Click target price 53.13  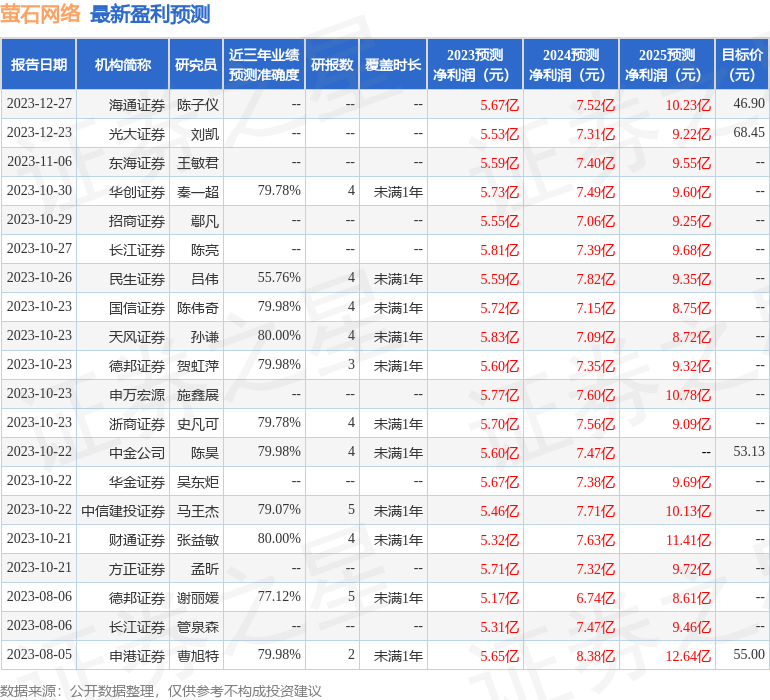[x=749, y=451]
